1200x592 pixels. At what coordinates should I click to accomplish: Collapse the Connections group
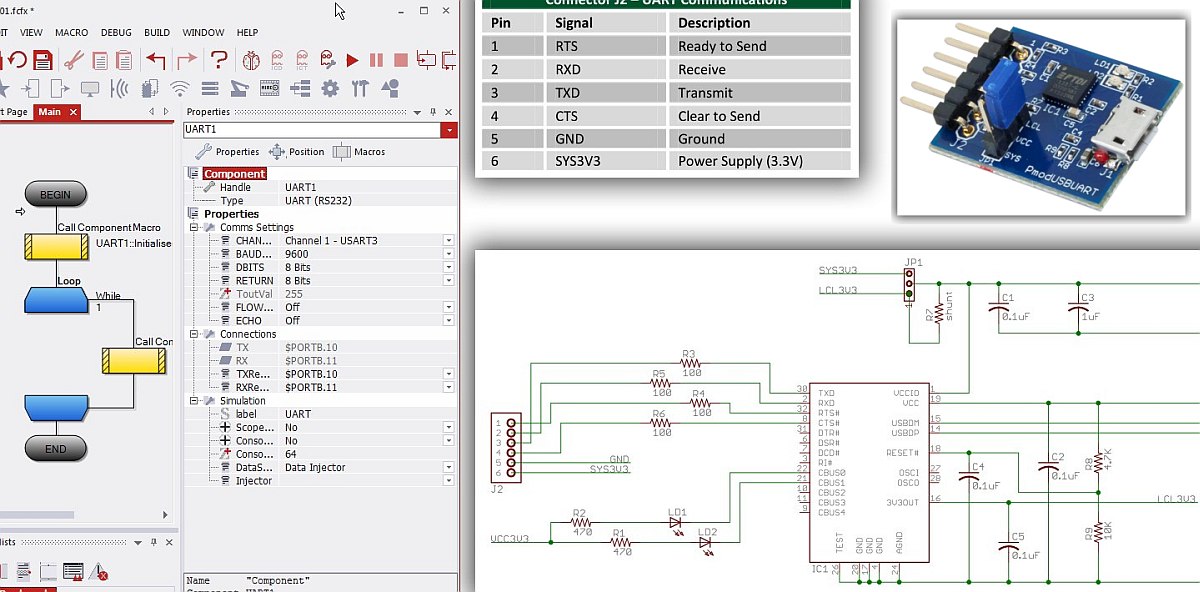[x=196, y=334]
